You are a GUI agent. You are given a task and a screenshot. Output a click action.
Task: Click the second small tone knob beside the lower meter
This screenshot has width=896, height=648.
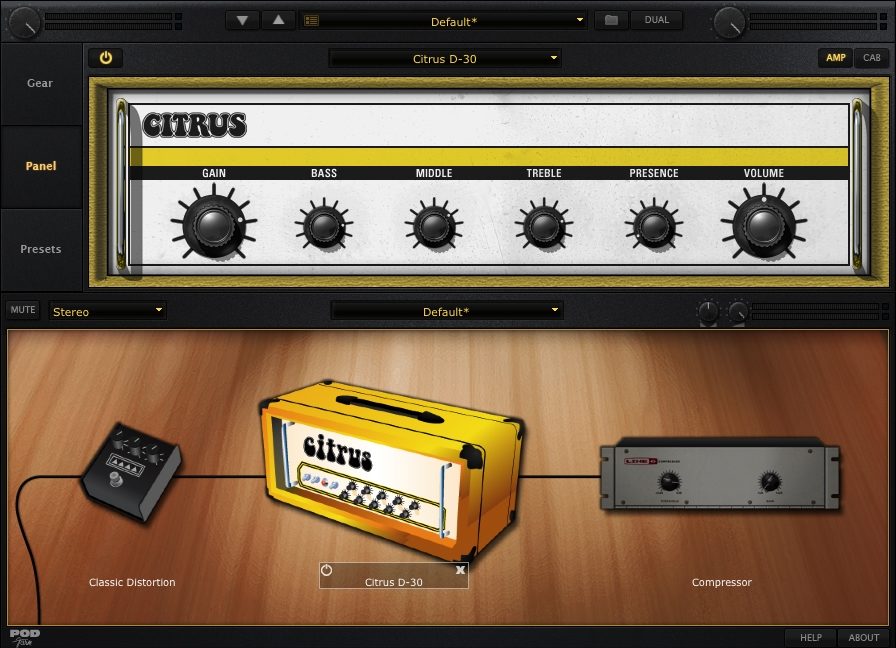point(738,312)
